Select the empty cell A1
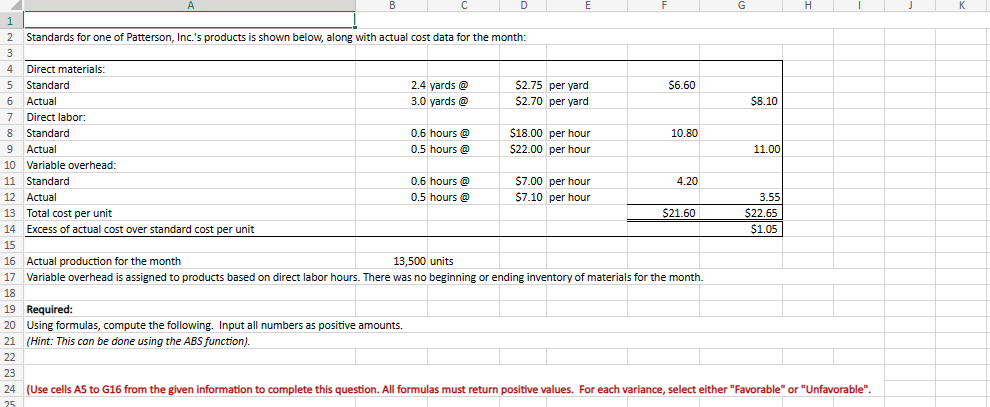Image resolution: width=990 pixels, height=407 pixels. tap(189, 20)
